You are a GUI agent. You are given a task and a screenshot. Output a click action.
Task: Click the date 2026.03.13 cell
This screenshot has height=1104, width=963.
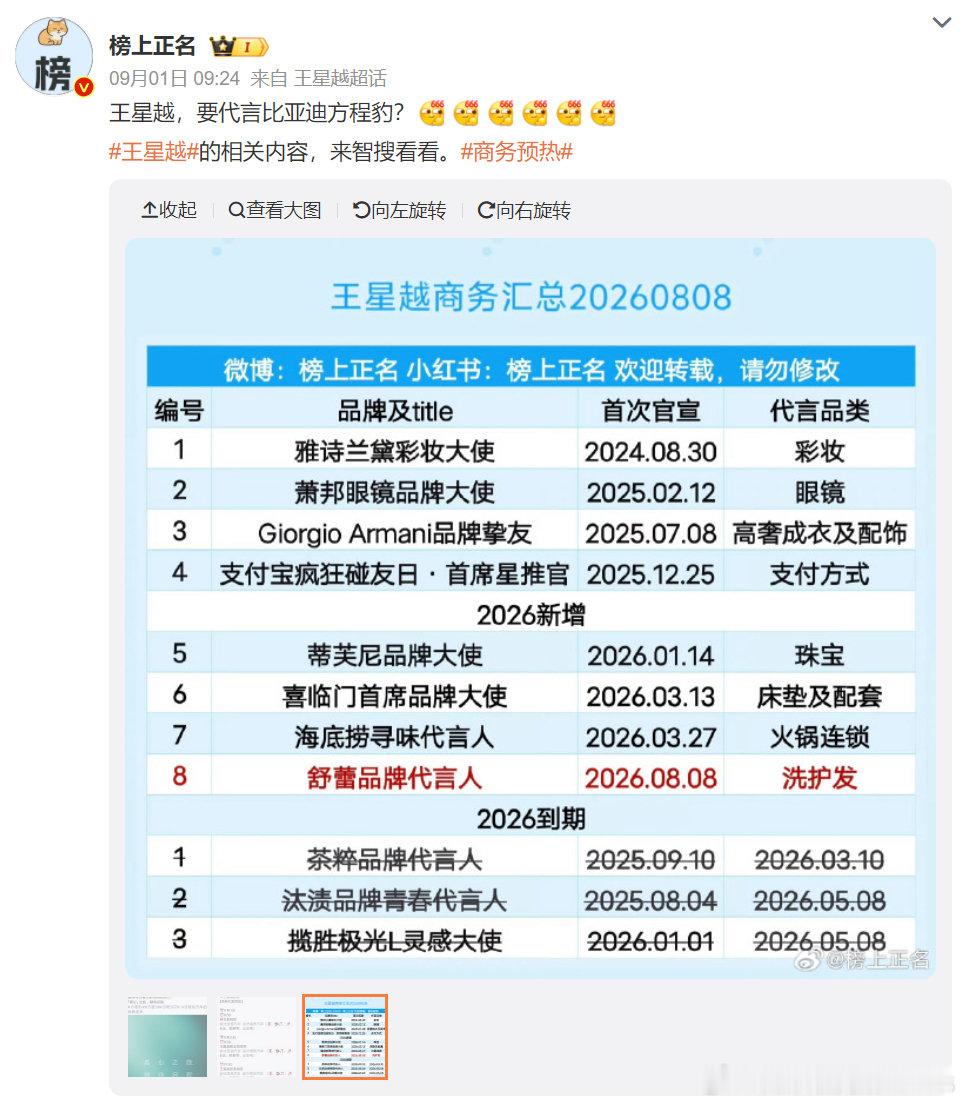click(x=650, y=696)
